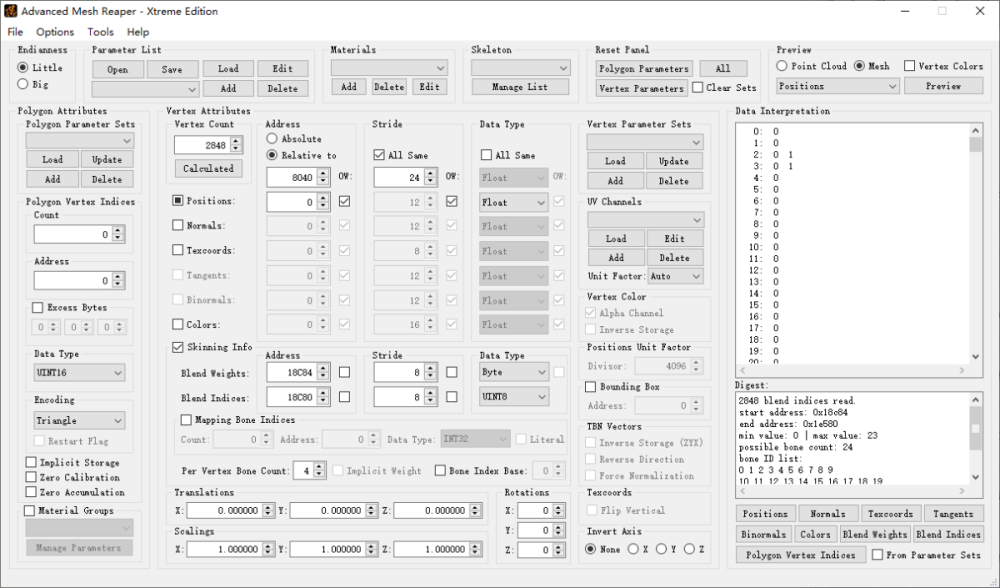Open the Options menu
Screen dimensions: 1000x588
tap(55, 32)
